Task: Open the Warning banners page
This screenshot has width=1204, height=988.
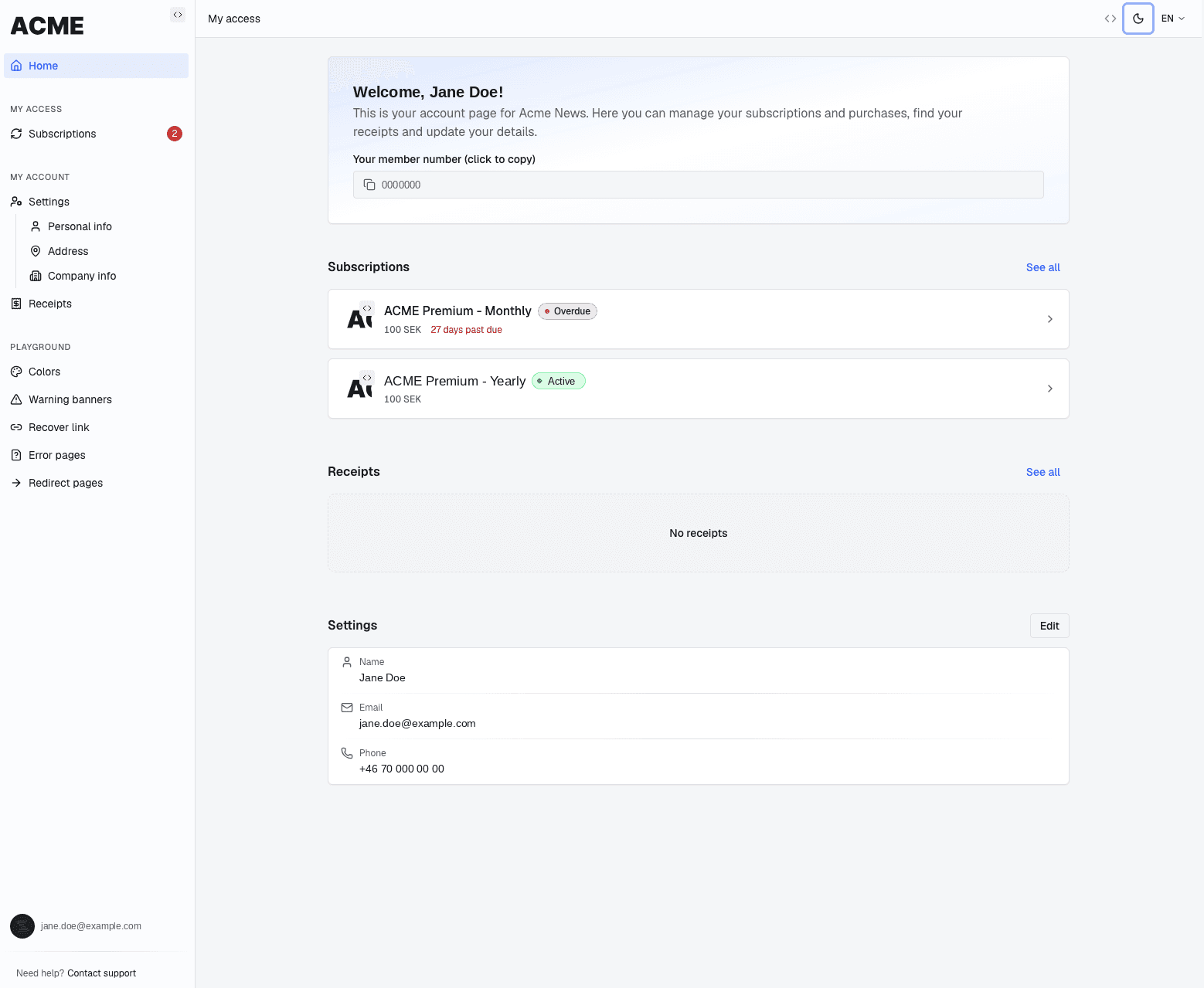Action: [x=96, y=399]
